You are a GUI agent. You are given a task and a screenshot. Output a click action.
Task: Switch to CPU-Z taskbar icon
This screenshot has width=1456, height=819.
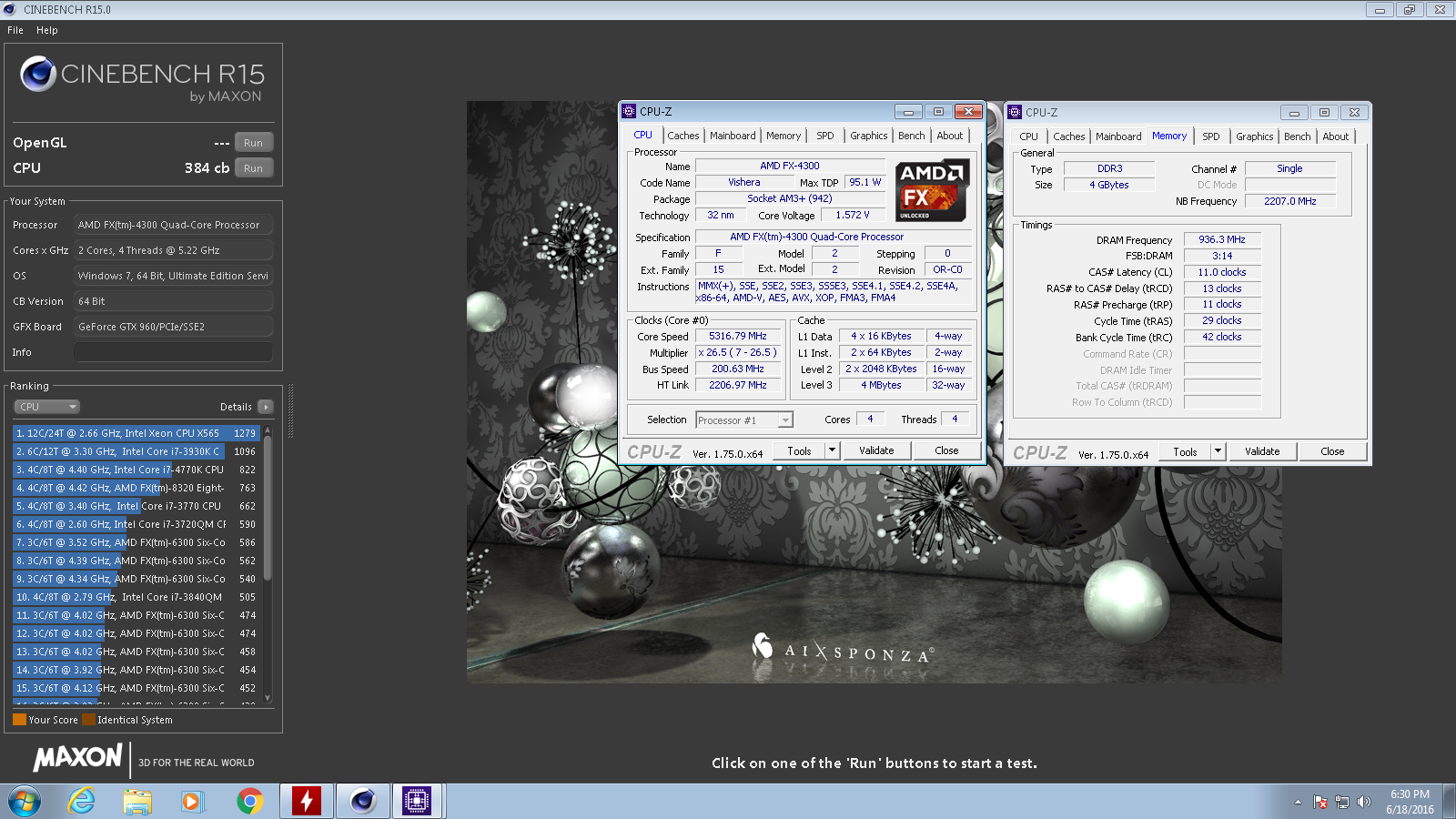tap(417, 801)
